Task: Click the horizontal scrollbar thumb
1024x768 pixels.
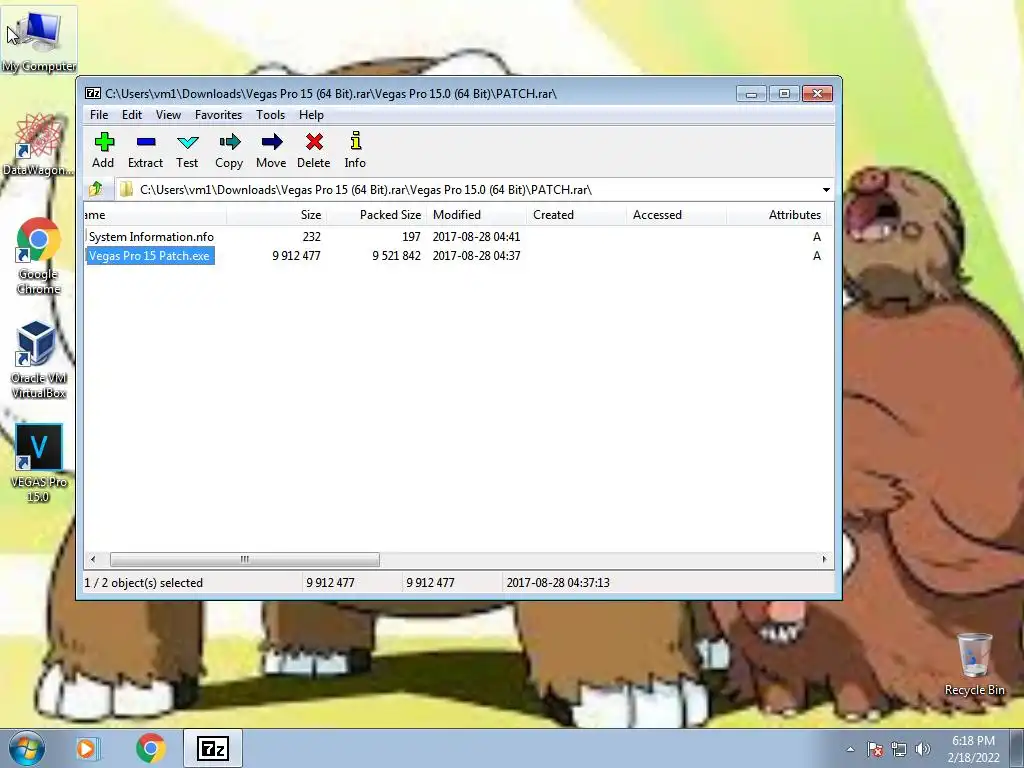Action: point(245,560)
